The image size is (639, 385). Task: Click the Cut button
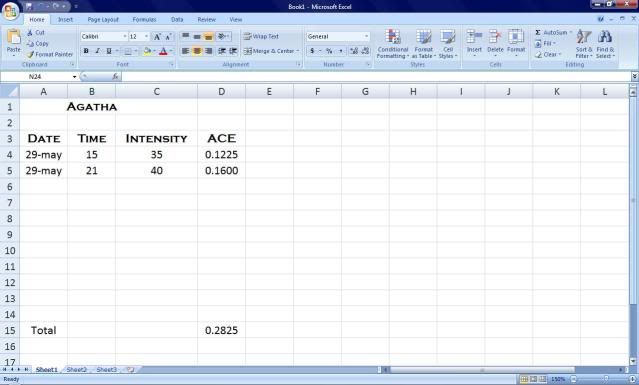click(36, 32)
